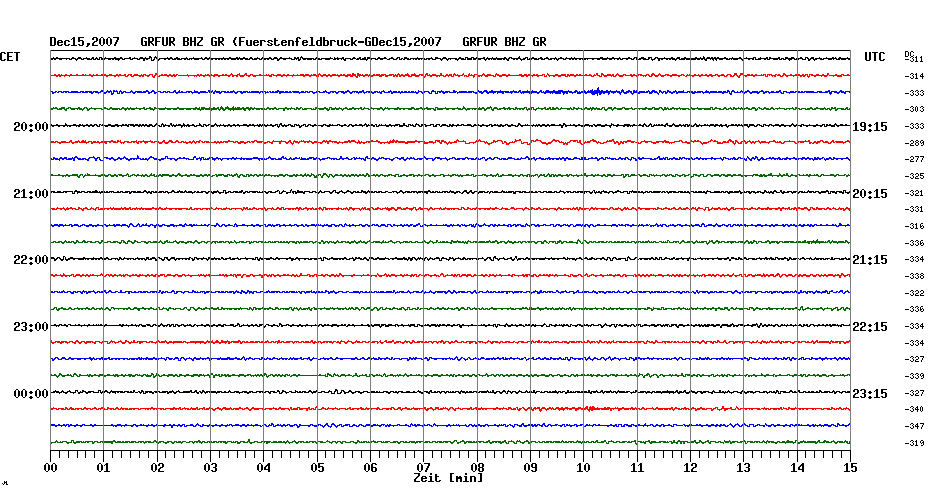Select the DC offset value -316
The width and height of the screenshot is (930, 494).
tap(915, 226)
